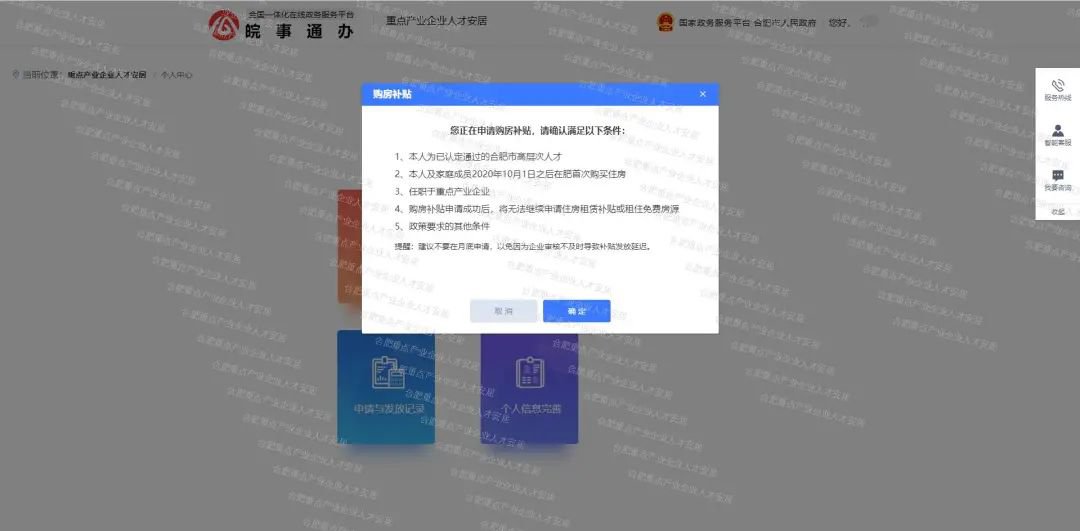The height and width of the screenshot is (531, 1080).
Task: Click the national emblem icon in header
Action: click(665, 22)
